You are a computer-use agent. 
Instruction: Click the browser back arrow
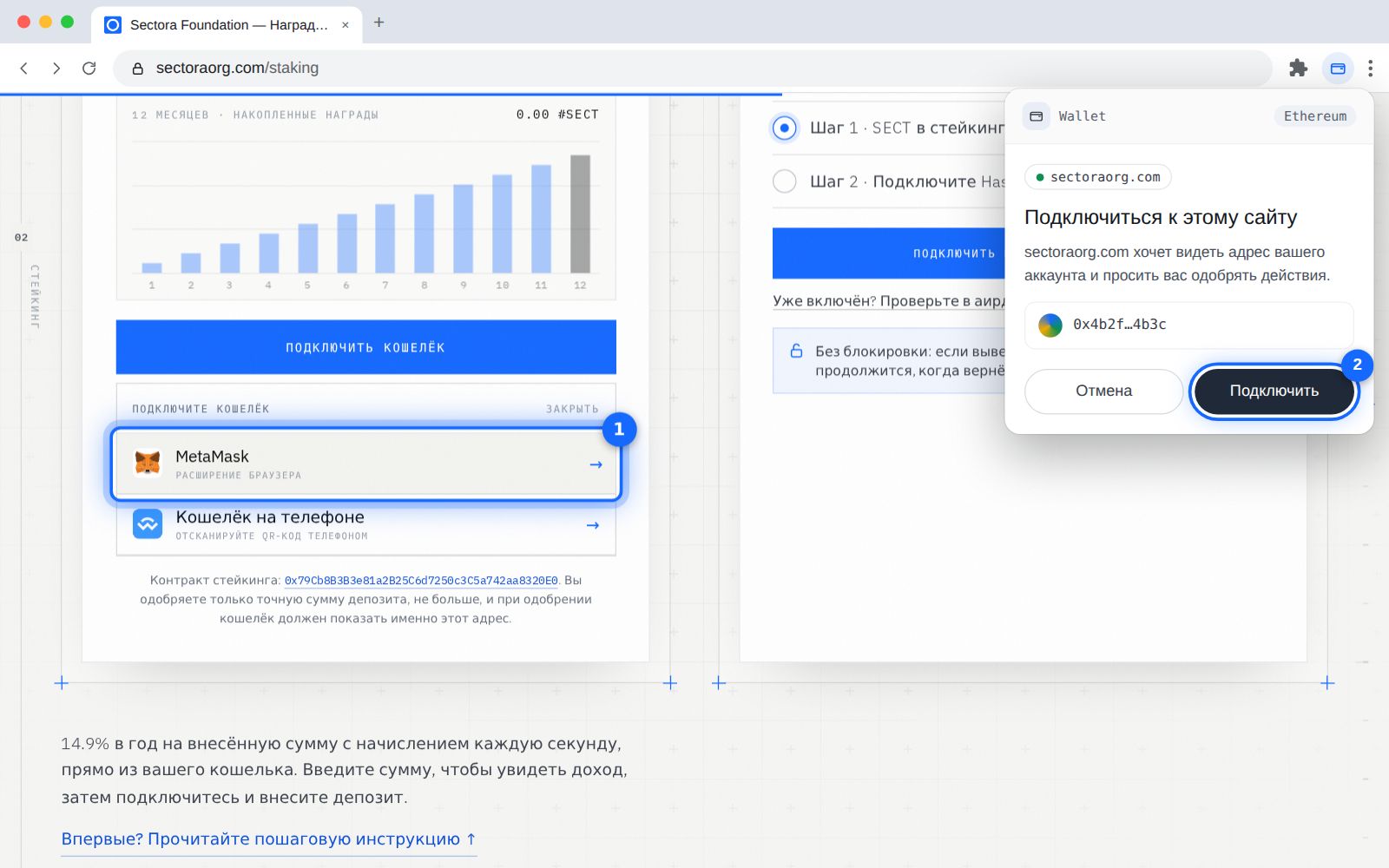click(24, 68)
